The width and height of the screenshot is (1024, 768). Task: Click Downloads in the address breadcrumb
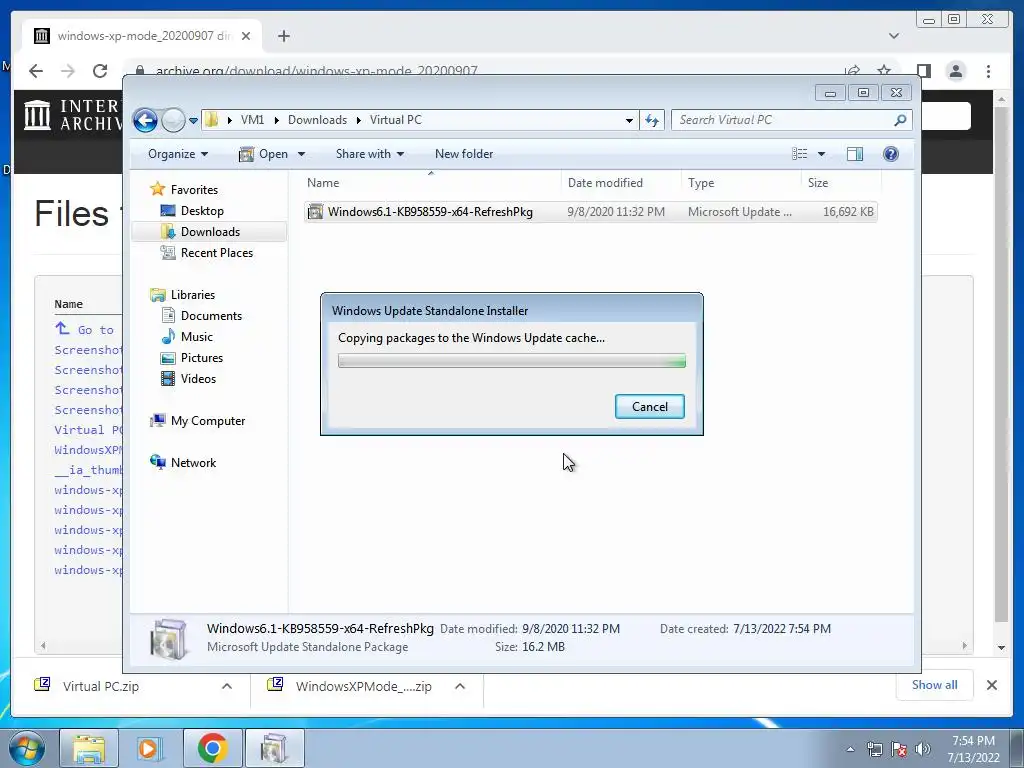click(317, 120)
